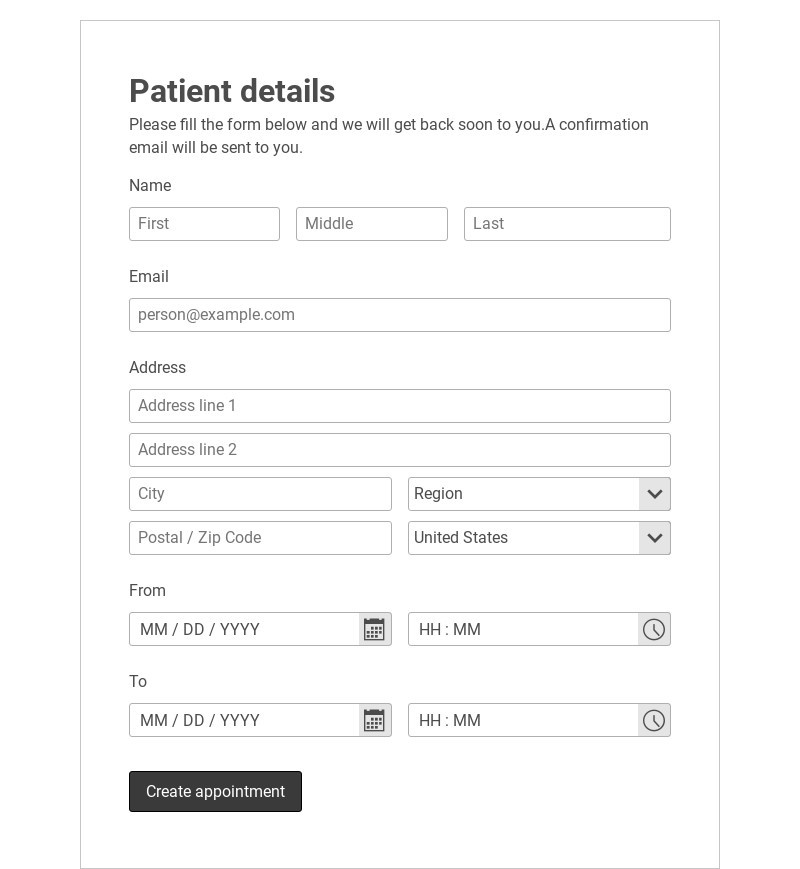Focus the First name field

click(204, 224)
